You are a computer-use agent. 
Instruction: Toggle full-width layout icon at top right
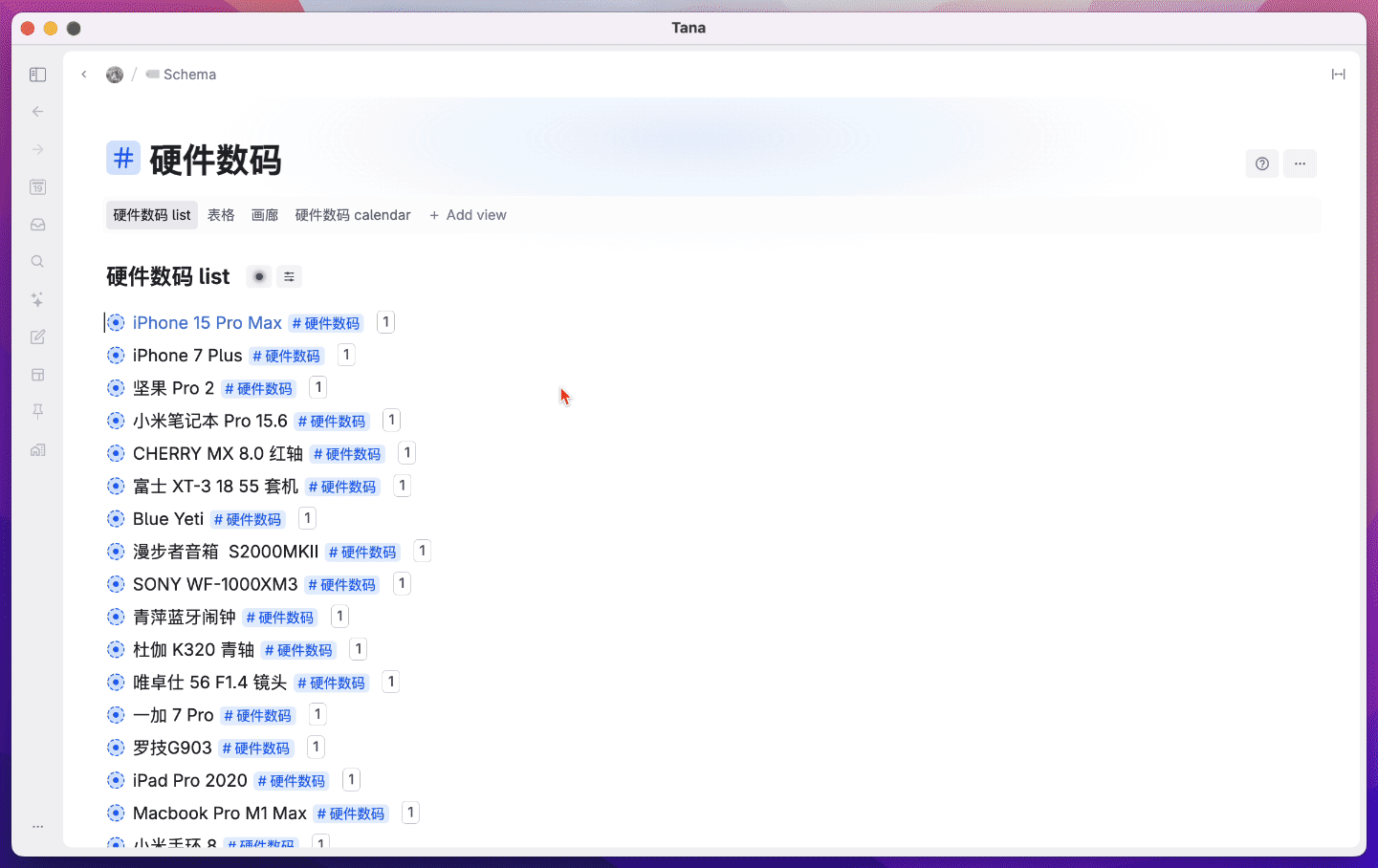[1339, 75]
